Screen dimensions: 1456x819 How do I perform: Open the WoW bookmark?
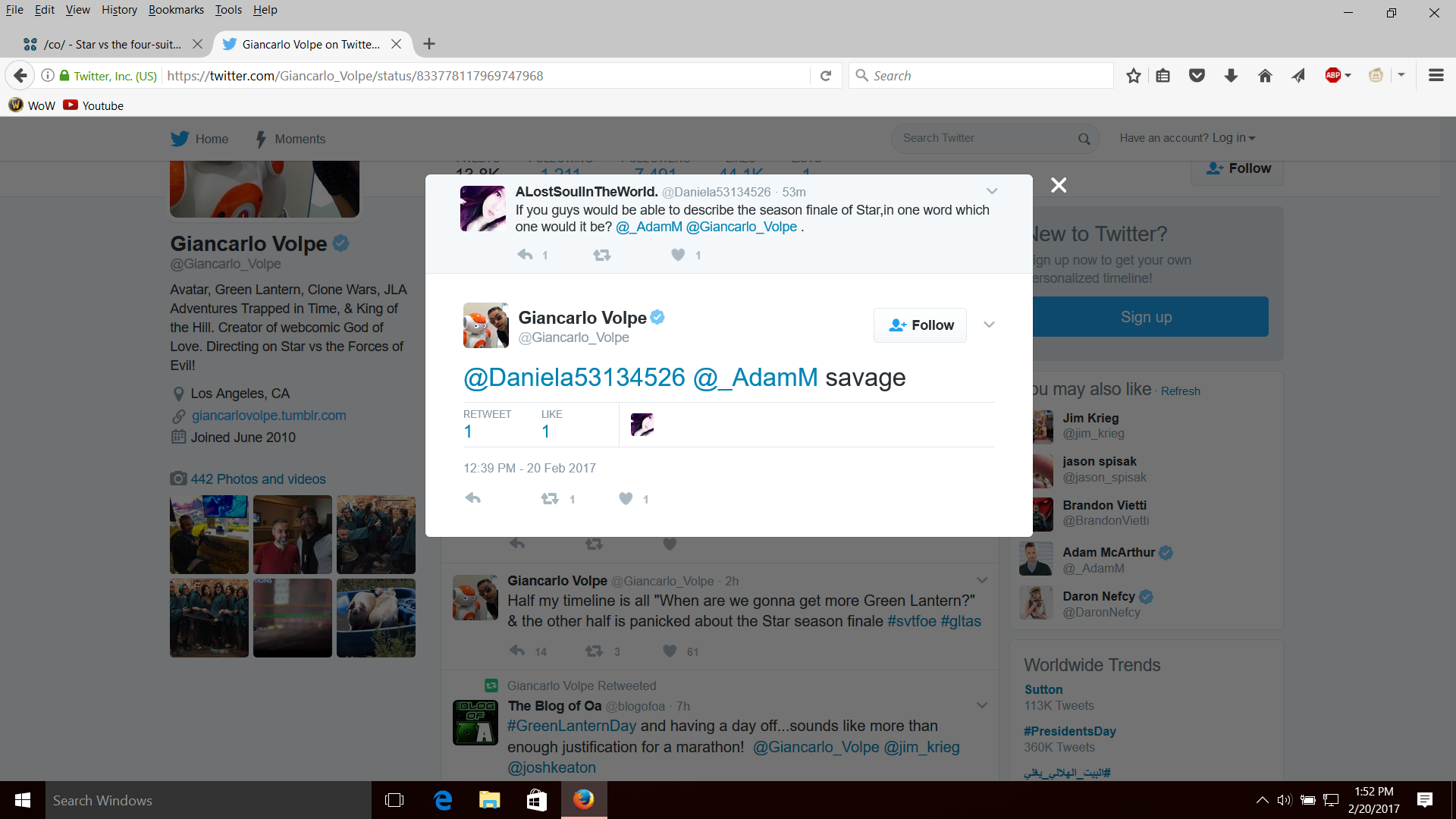[x=32, y=105]
